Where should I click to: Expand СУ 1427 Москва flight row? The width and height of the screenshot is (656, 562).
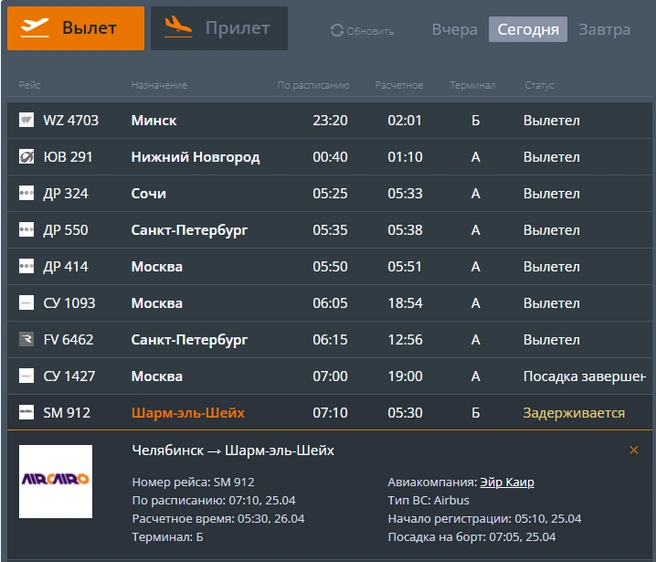(x=330, y=376)
